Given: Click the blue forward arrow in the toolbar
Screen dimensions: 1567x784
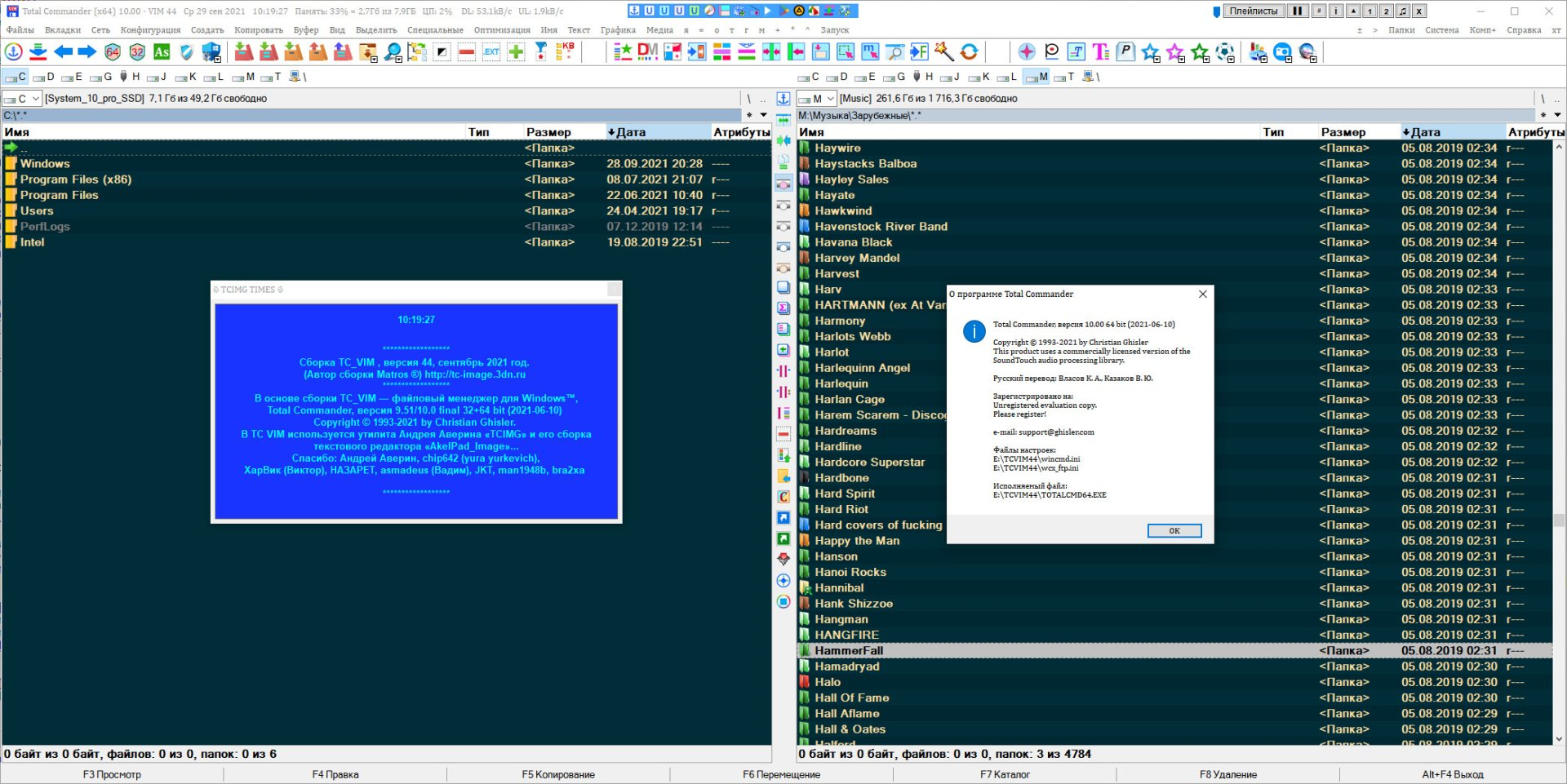Looking at the screenshot, I should coord(87,52).
